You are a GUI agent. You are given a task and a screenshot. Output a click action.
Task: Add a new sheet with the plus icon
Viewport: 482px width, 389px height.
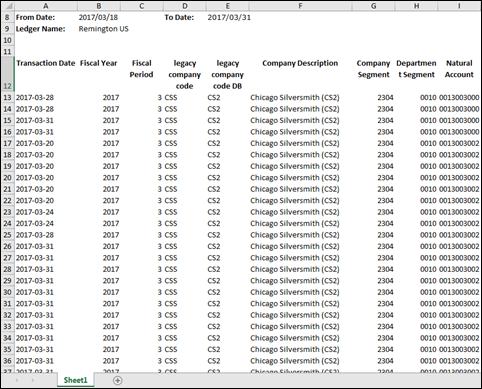[117, 380]
